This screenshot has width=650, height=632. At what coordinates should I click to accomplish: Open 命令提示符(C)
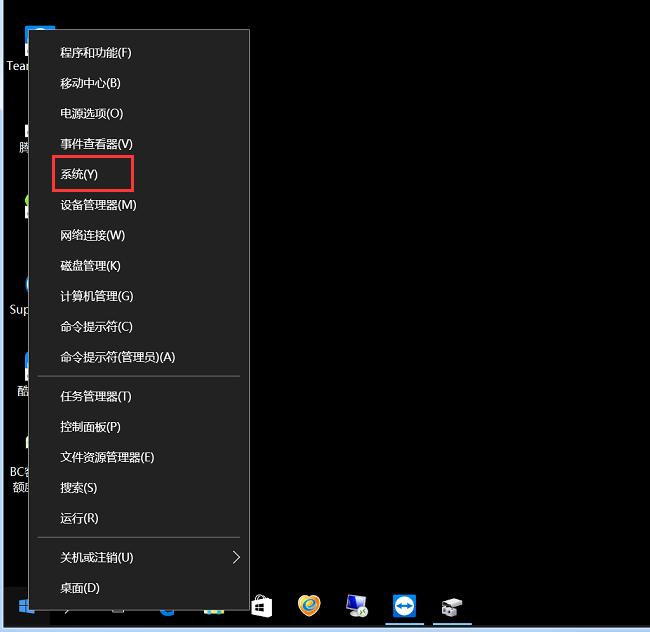point(139,327)
